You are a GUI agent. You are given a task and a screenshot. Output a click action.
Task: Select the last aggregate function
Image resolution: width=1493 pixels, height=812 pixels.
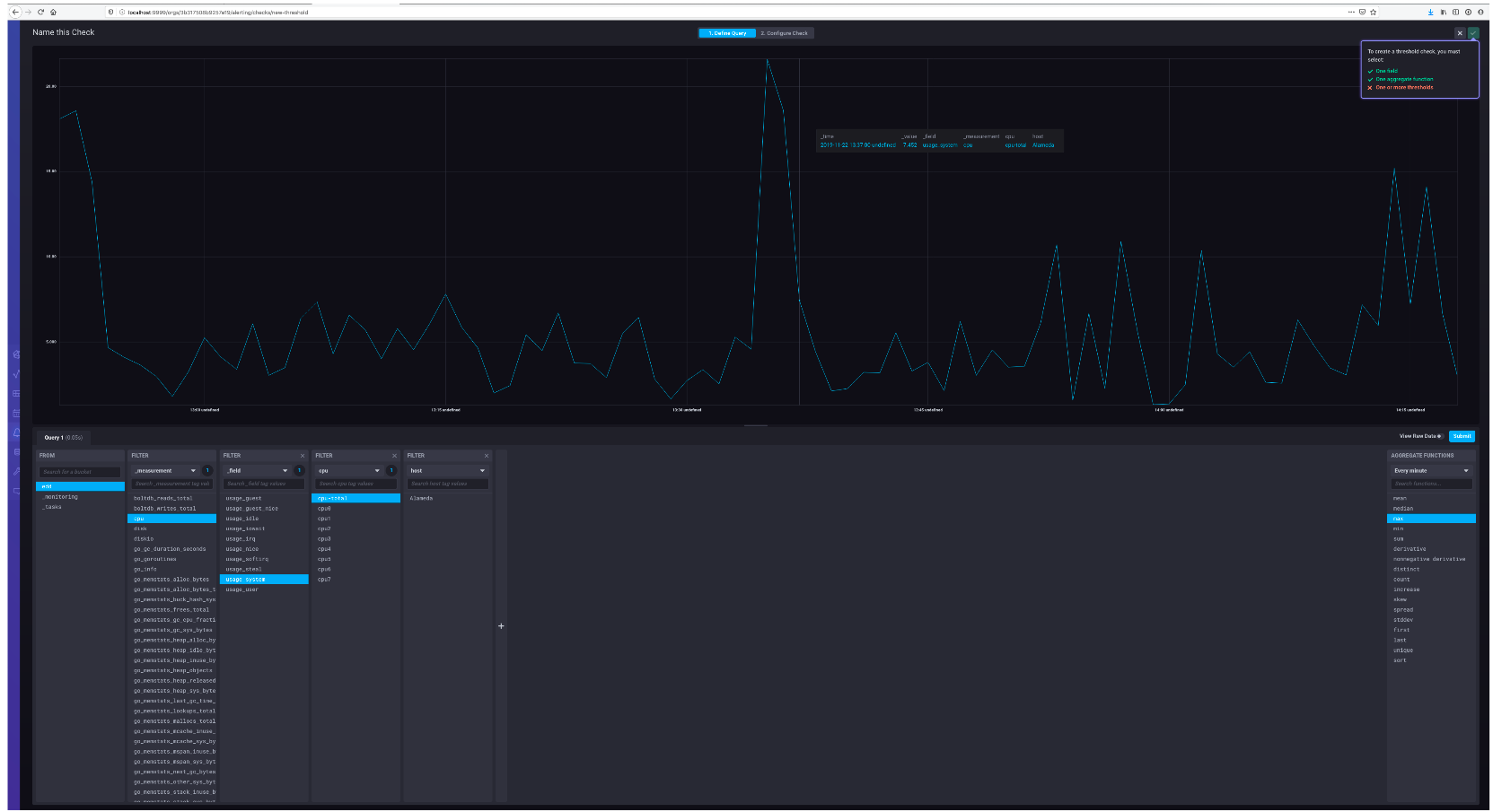(x=1431, y=641)
